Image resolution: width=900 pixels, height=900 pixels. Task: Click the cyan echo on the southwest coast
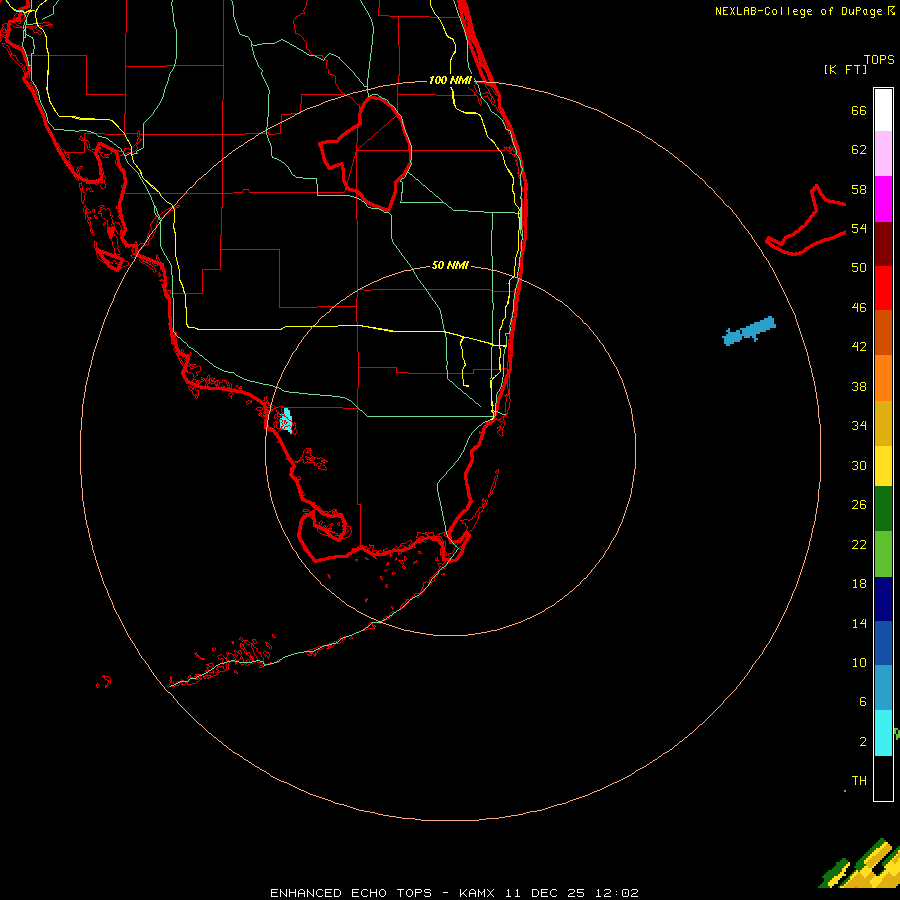286,420
